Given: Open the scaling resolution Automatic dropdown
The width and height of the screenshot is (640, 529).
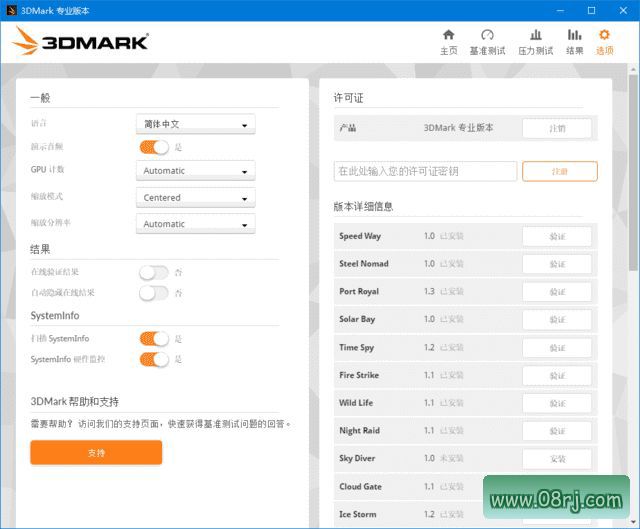Looking at the screenshot, I should [x=196, y=224].
